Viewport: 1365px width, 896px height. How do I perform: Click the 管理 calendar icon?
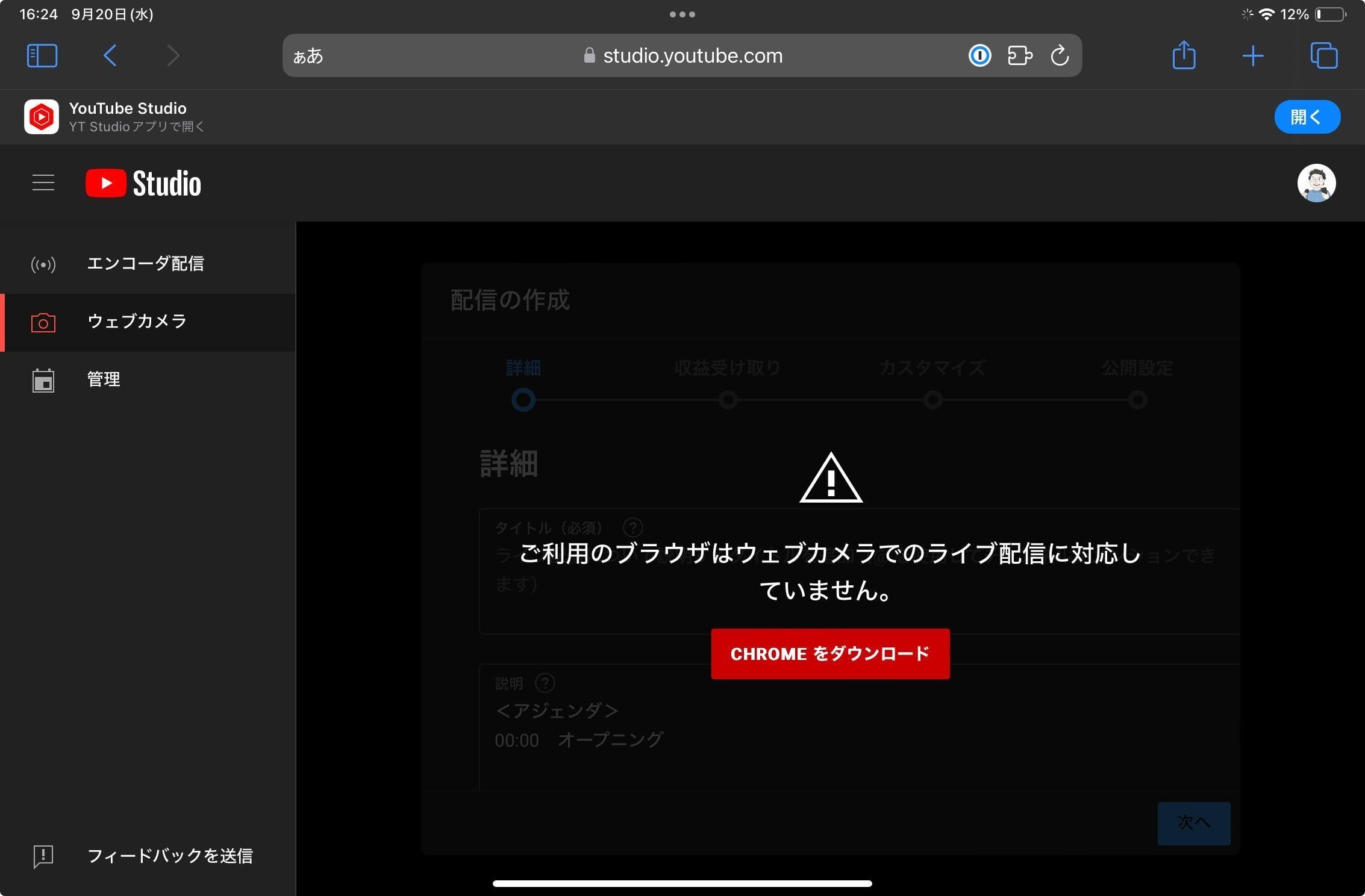(43, 381)
